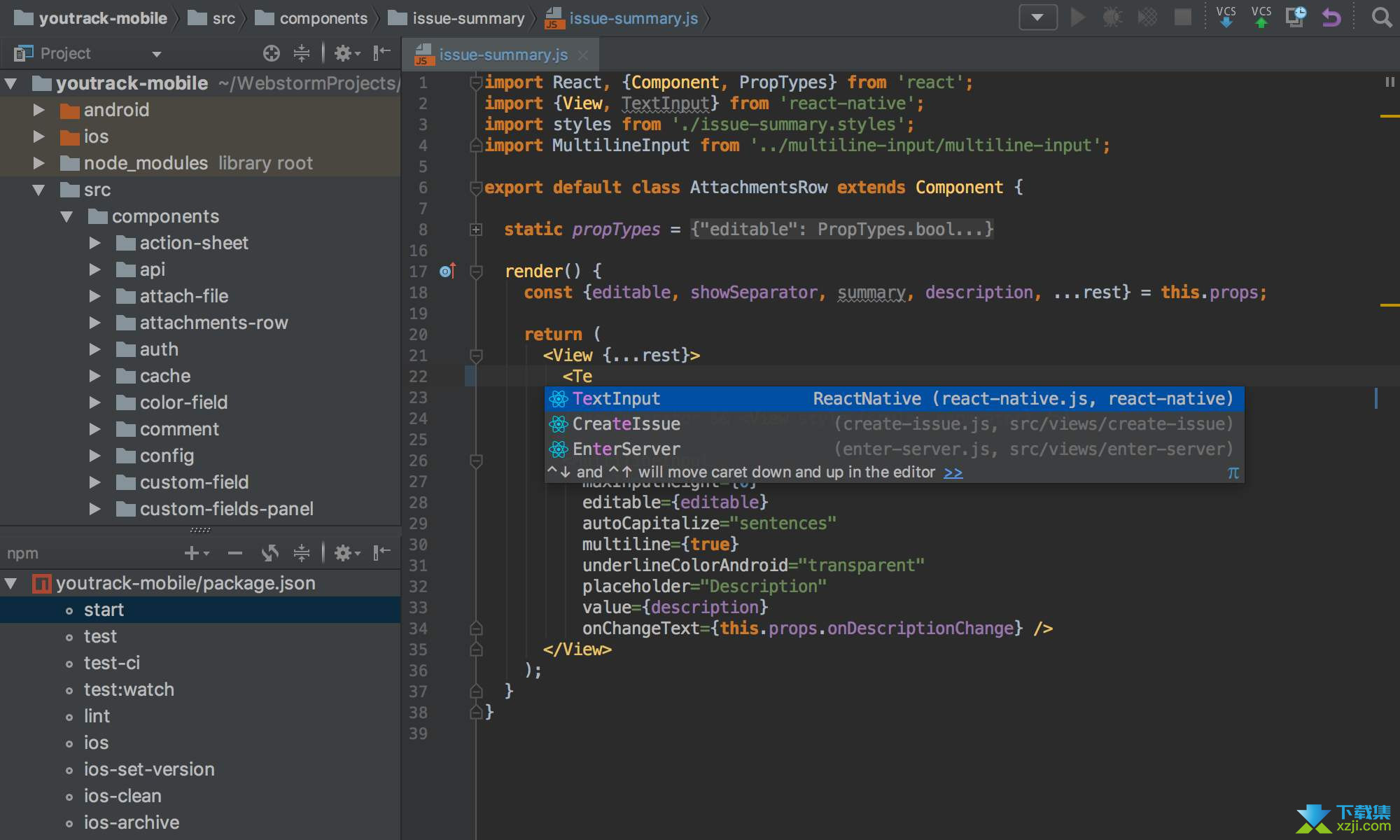The height and width of the screenshot is (840, 1400).
Task: Hide the Project tool window
Action: [381, 53]
